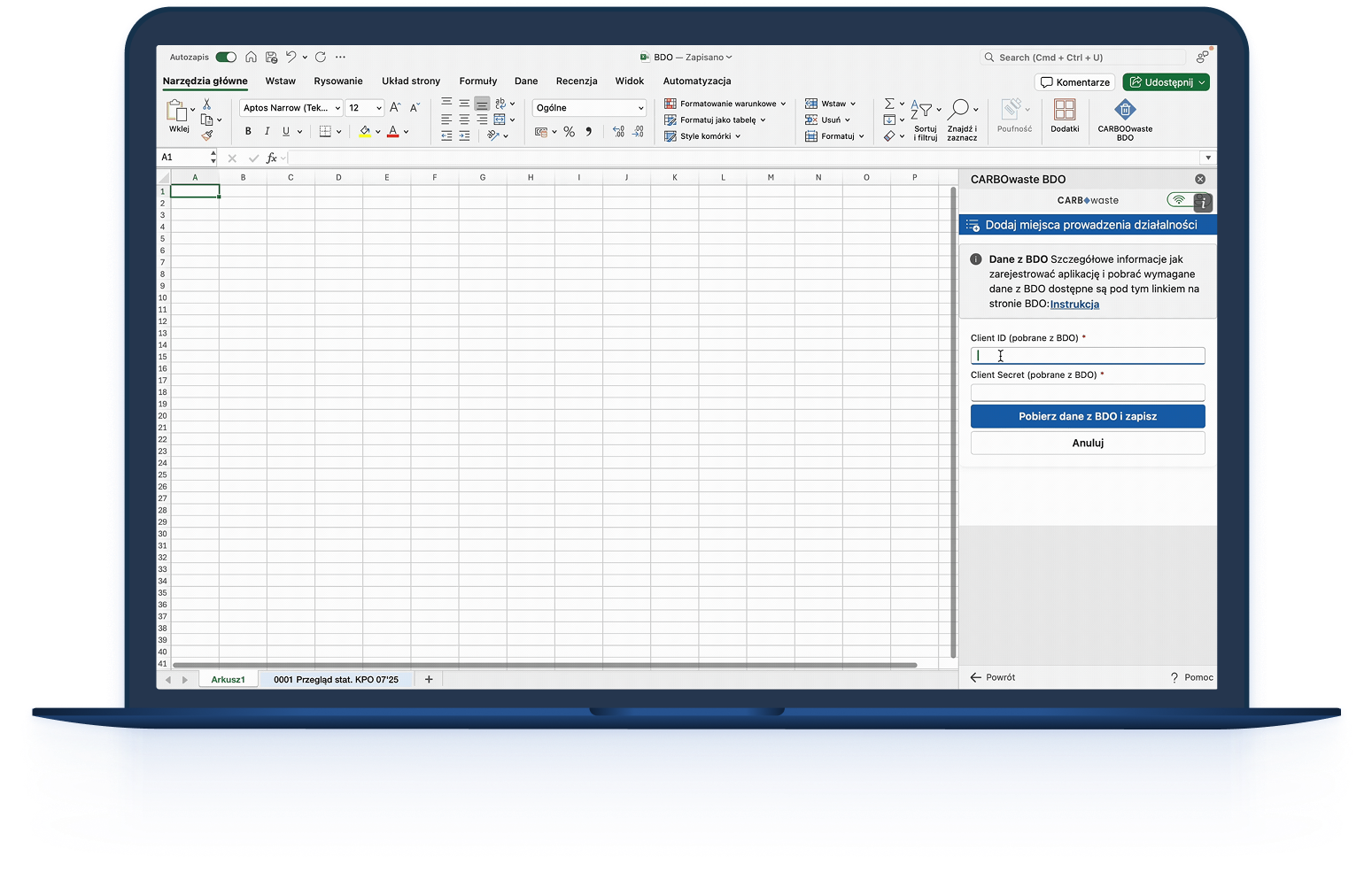Apply the red font color
Image resolution: width=1372 pixels, height=872 pixels.
click(393, 131)
